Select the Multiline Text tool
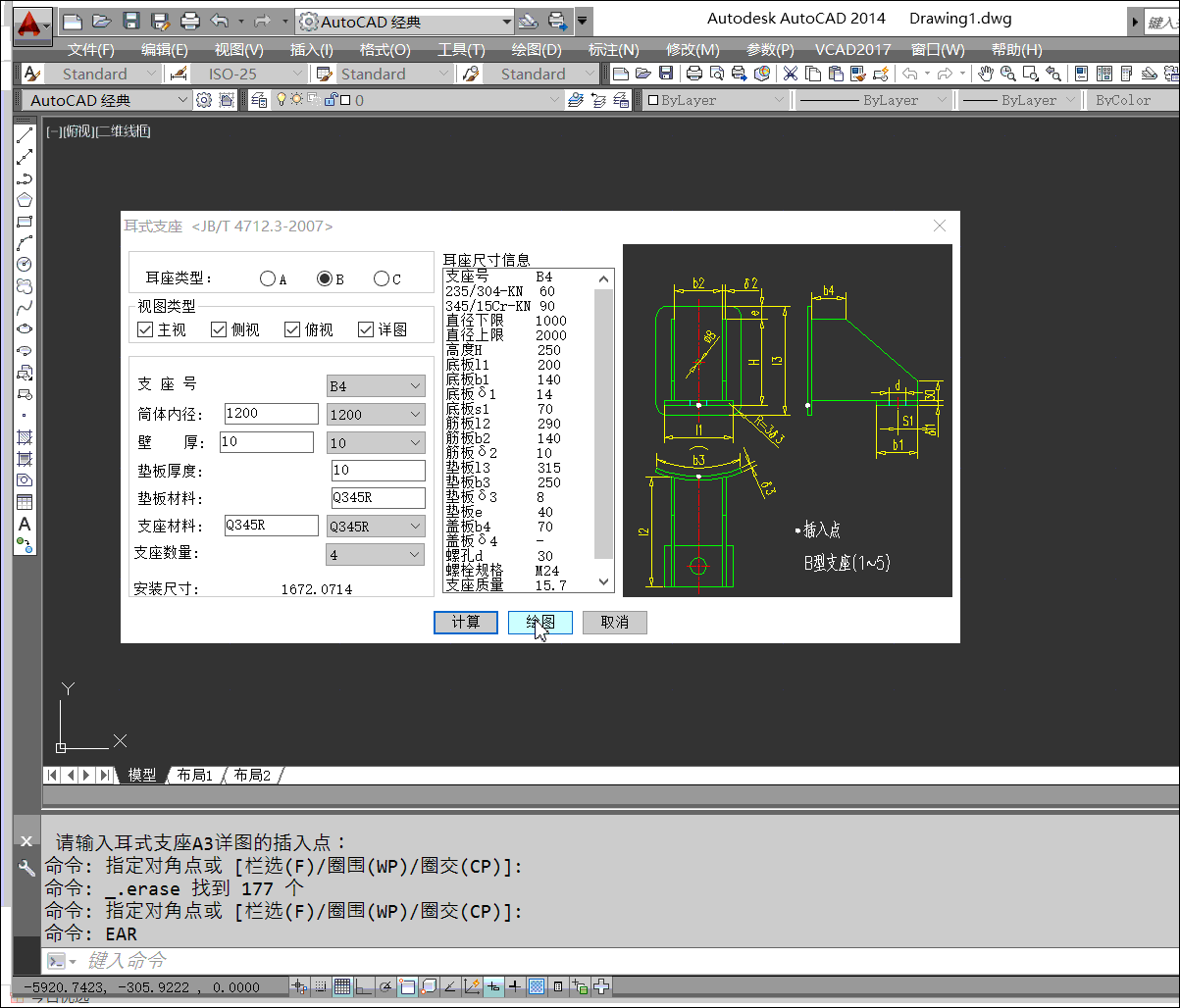Screen dimensions: 1180x1008 click(26, 525)
